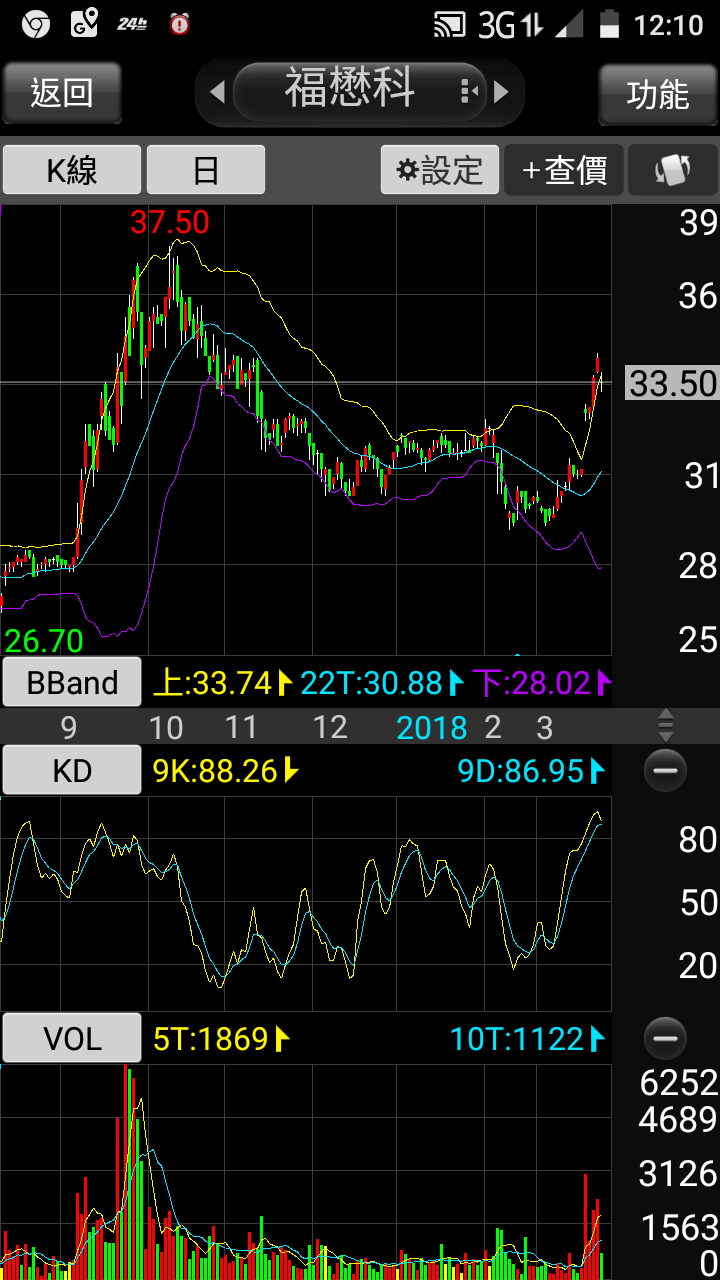The width and height of the screenshot is (720, 1280).
Task: Tap month 10 on the time axis
Action: 166,727
